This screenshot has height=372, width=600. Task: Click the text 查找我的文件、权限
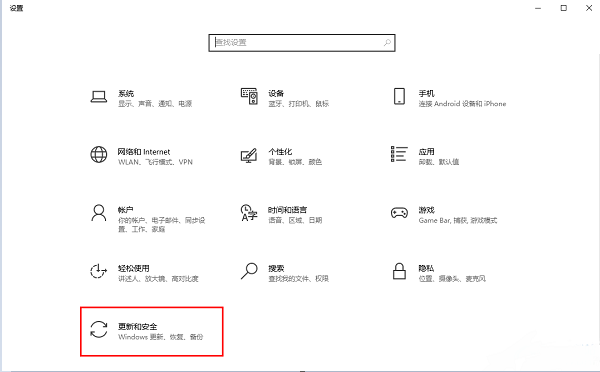pos(298,279)
